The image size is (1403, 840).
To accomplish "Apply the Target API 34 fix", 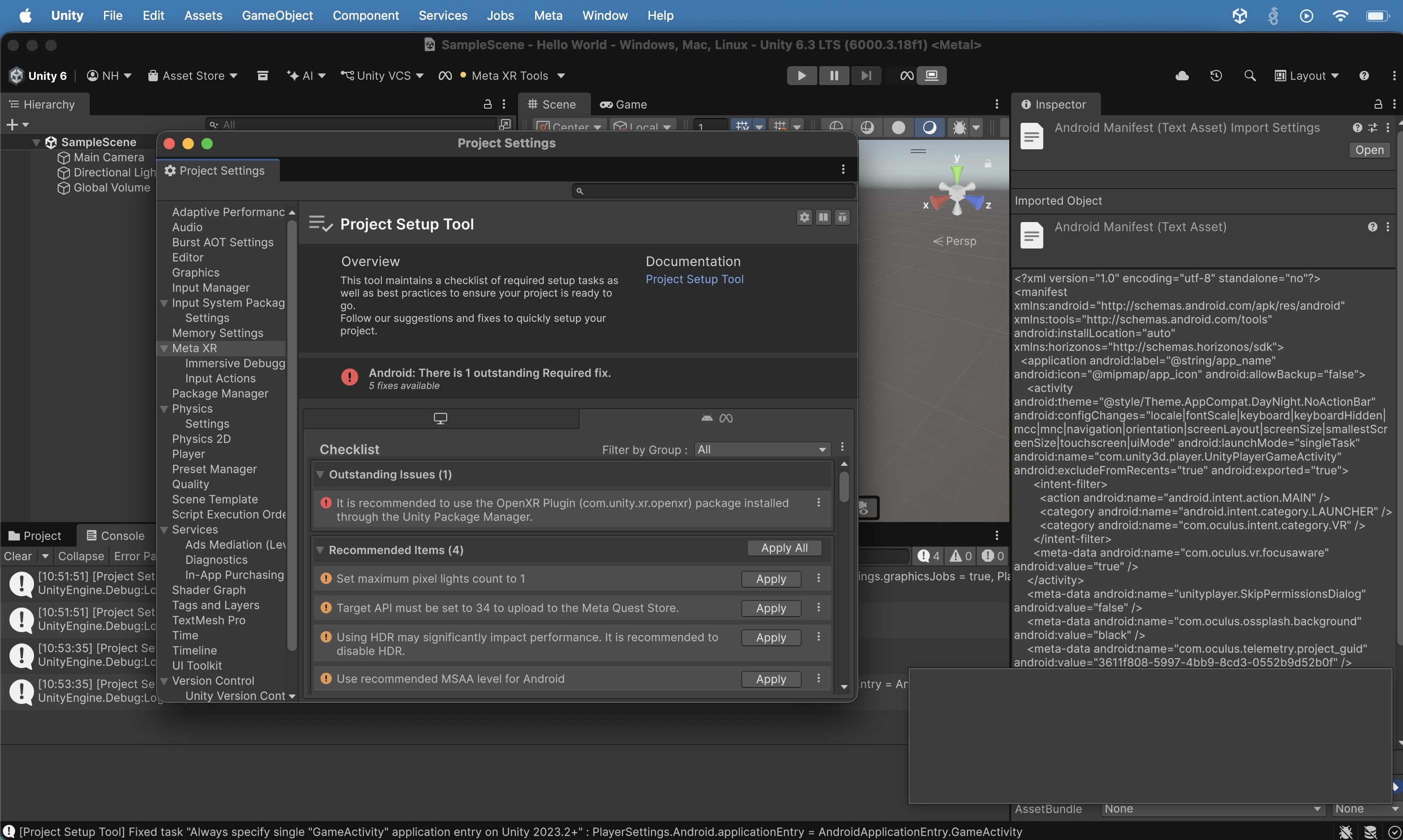I will [x=771, y=608].
